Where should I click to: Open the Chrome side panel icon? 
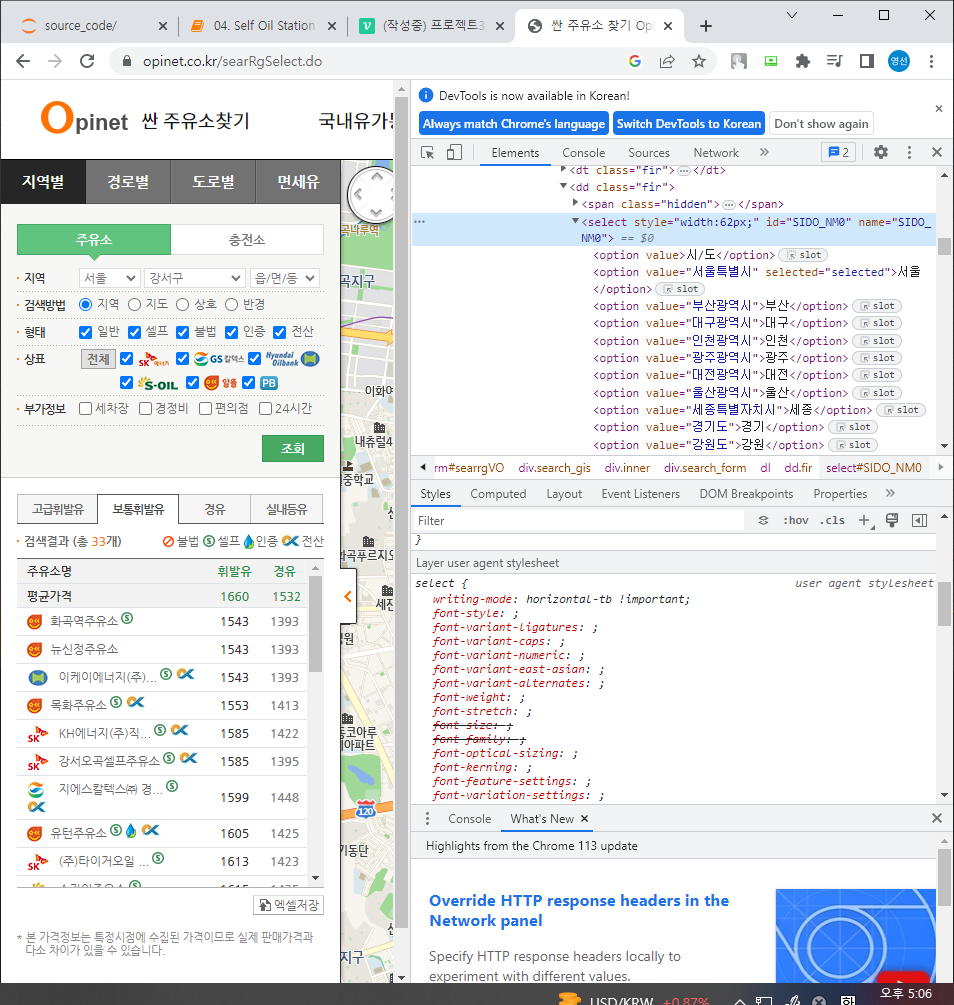click(x=867, y=61)
